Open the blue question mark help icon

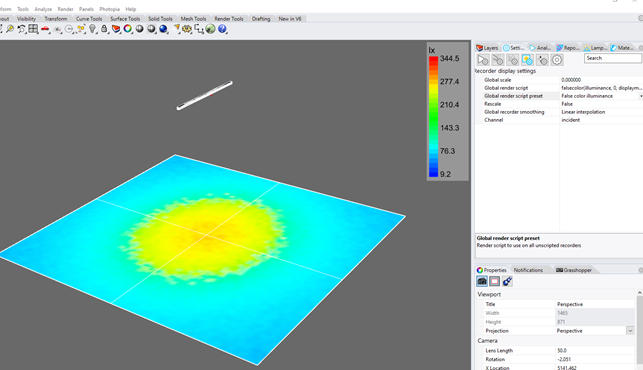point(222,29)
